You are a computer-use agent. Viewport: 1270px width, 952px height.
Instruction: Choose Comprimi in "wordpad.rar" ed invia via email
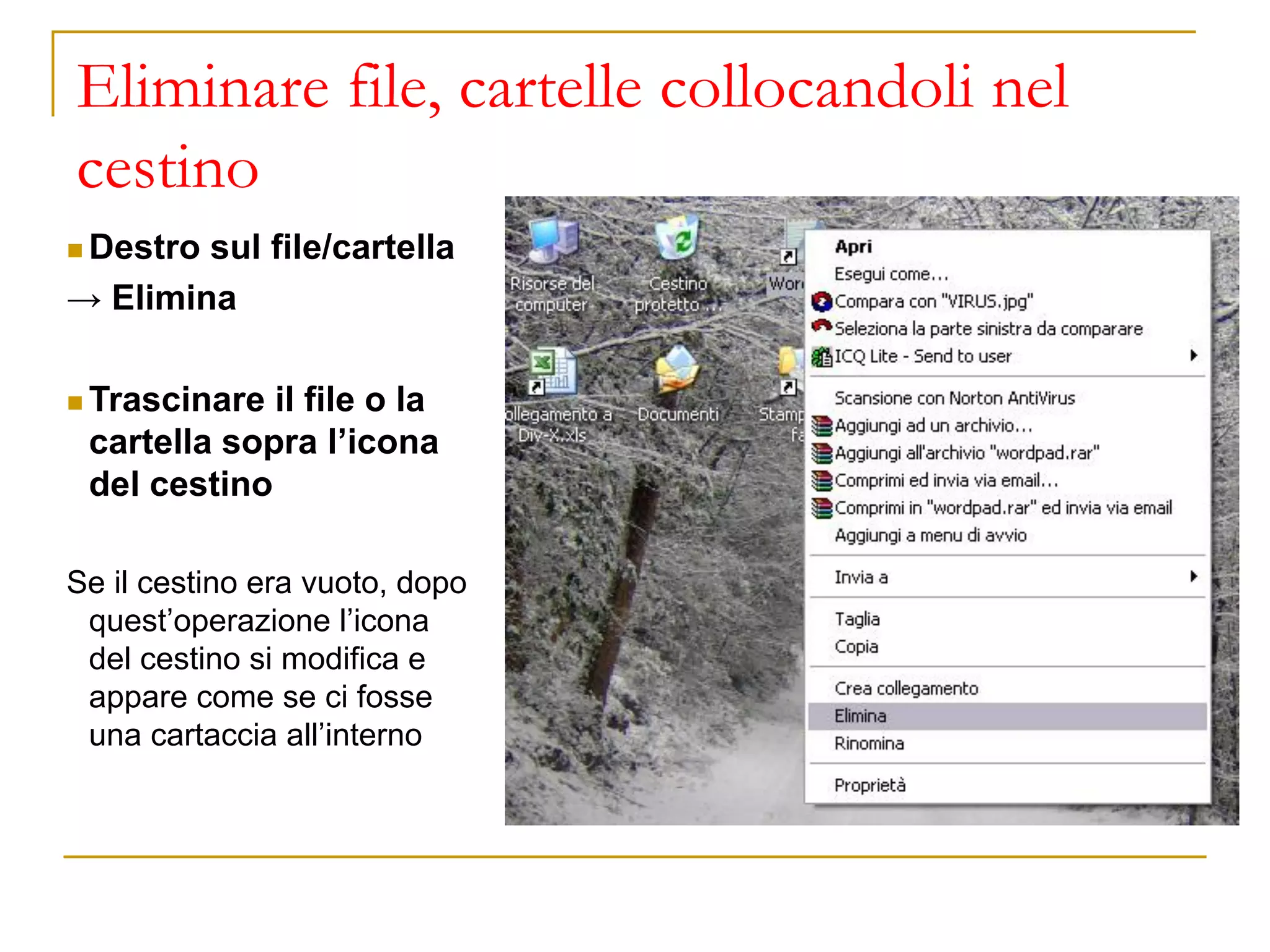(1008, 508)
